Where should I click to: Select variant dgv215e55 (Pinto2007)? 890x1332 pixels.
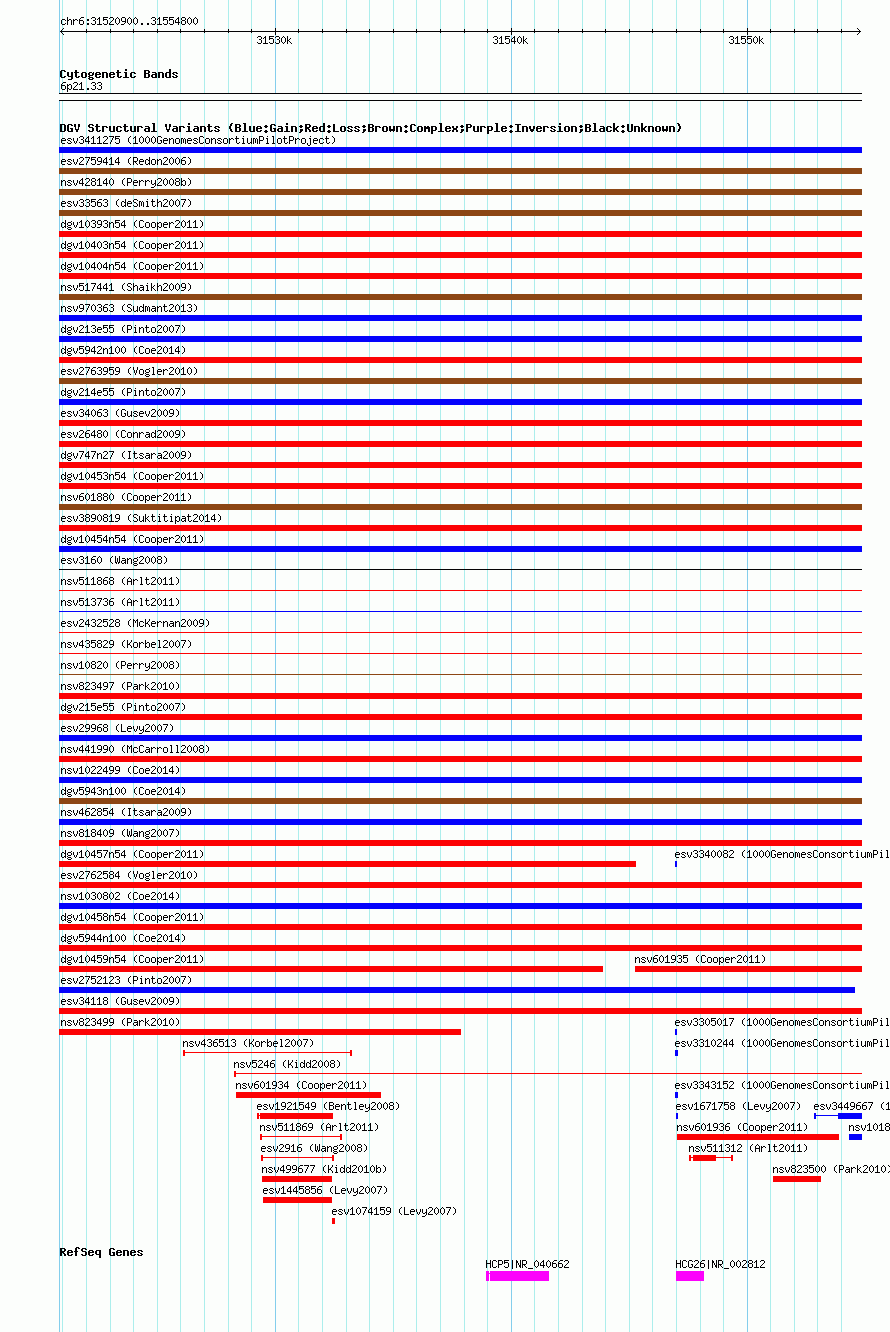pos(123,707)
